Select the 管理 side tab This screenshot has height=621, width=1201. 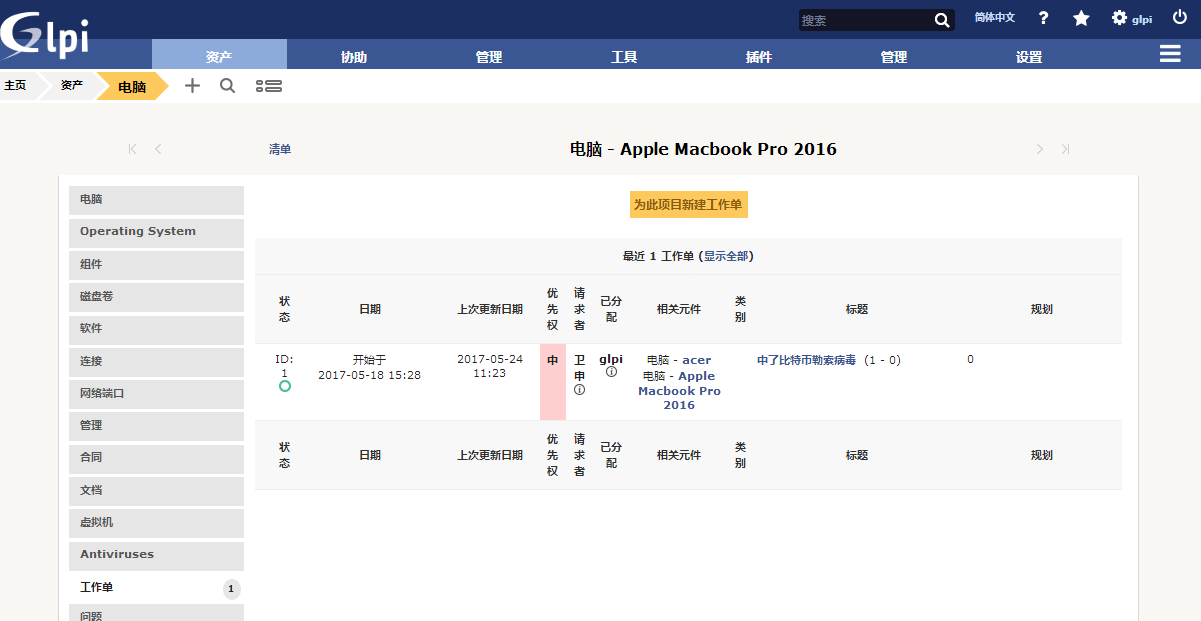(x=156, y=426)
